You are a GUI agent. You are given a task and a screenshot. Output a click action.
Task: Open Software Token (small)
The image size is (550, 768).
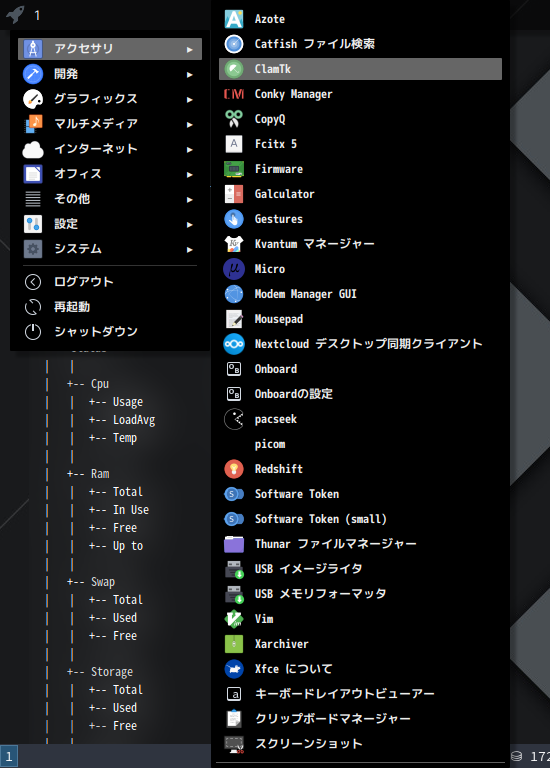tap(360, 519)
